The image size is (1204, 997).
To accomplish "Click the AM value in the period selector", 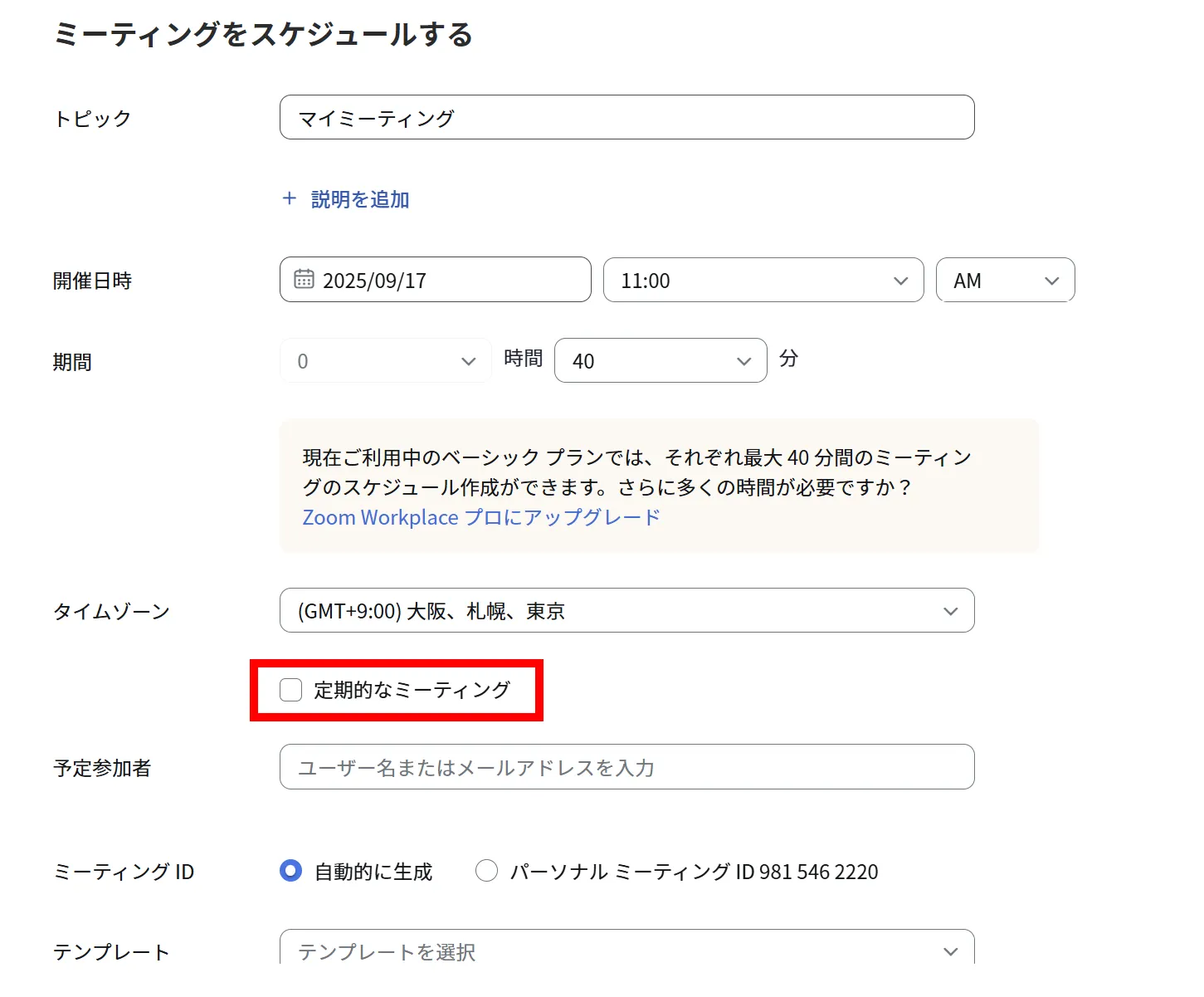I will tap(968, 281).
